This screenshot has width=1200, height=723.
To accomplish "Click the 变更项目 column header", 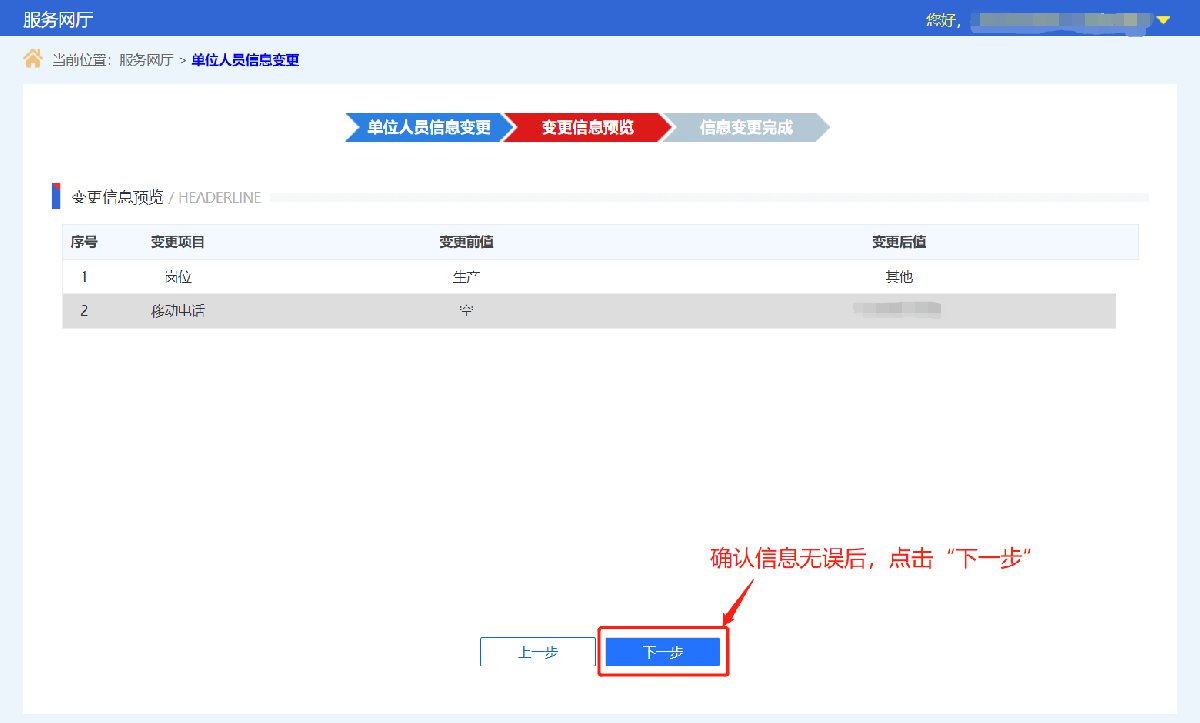I will (x=178, y=242).
